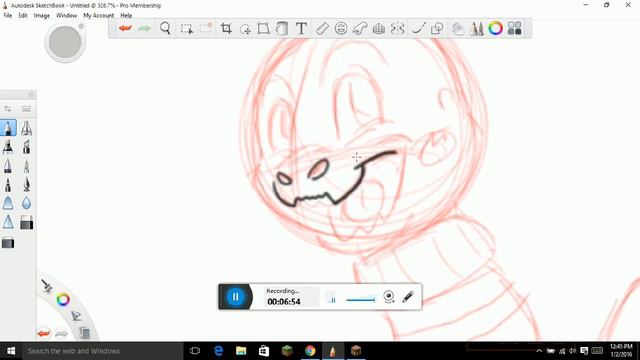Toggle the Symmetry tool
This screenshot has width=640, height=360.
[x=398, y=29]
